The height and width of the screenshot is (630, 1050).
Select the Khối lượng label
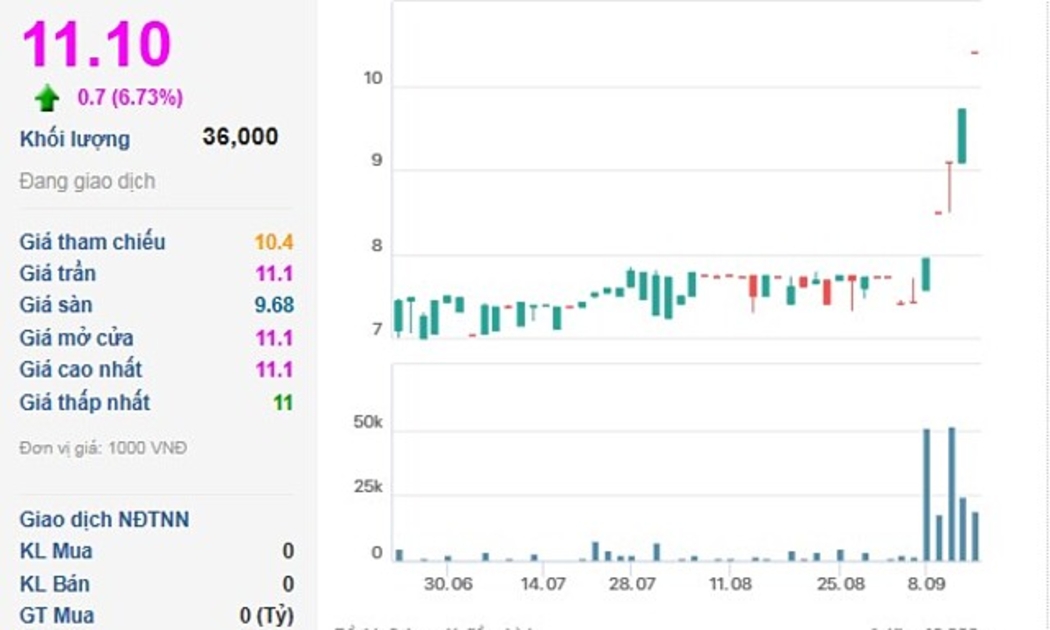tap(75, 139)
